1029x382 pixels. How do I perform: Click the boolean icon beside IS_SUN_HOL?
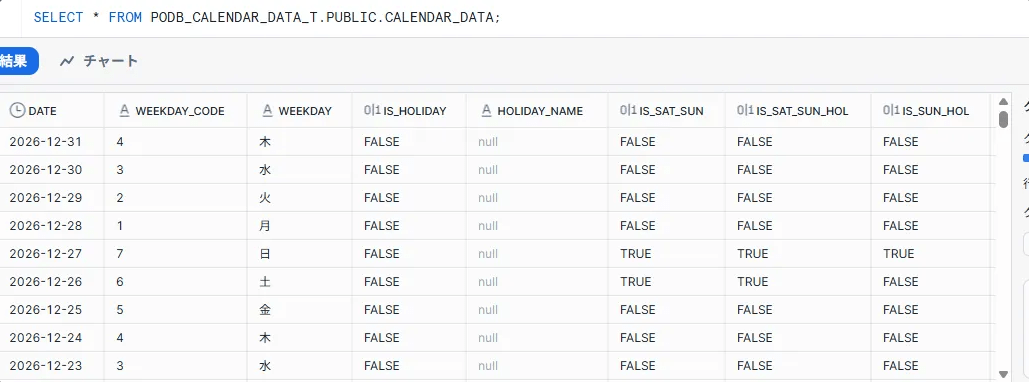891,111
